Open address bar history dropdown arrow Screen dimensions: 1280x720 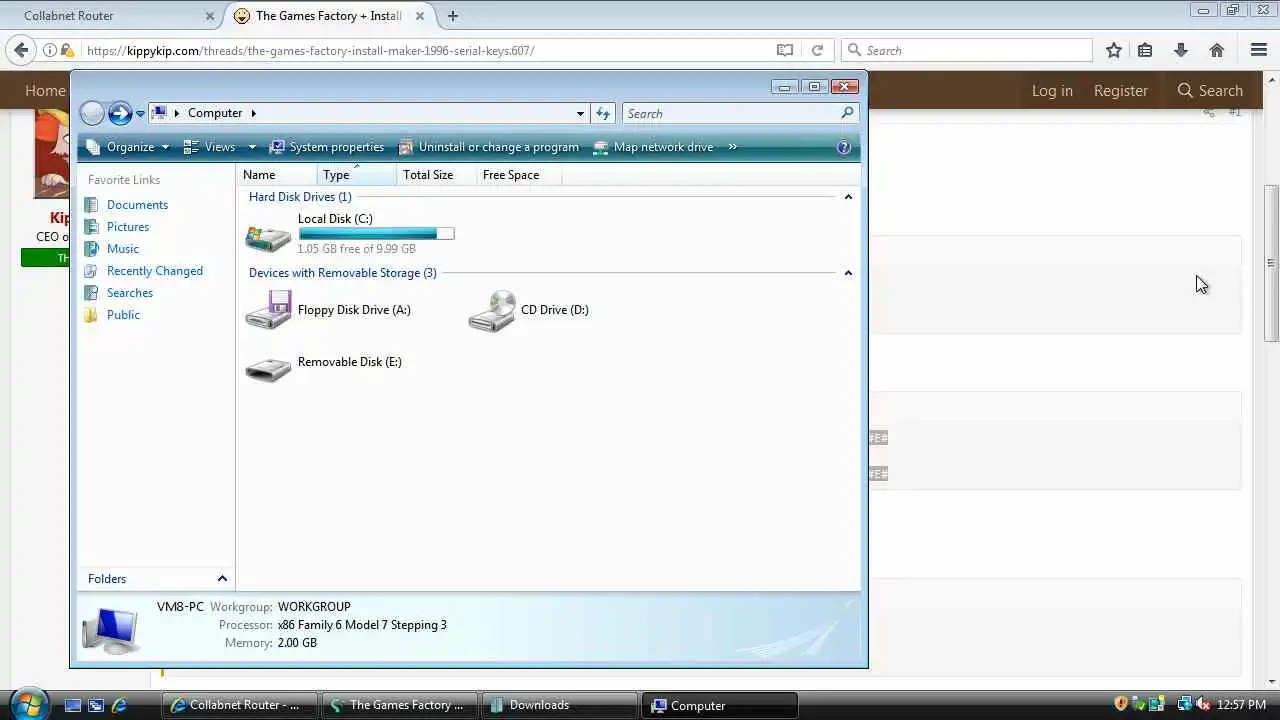point(580,113)
